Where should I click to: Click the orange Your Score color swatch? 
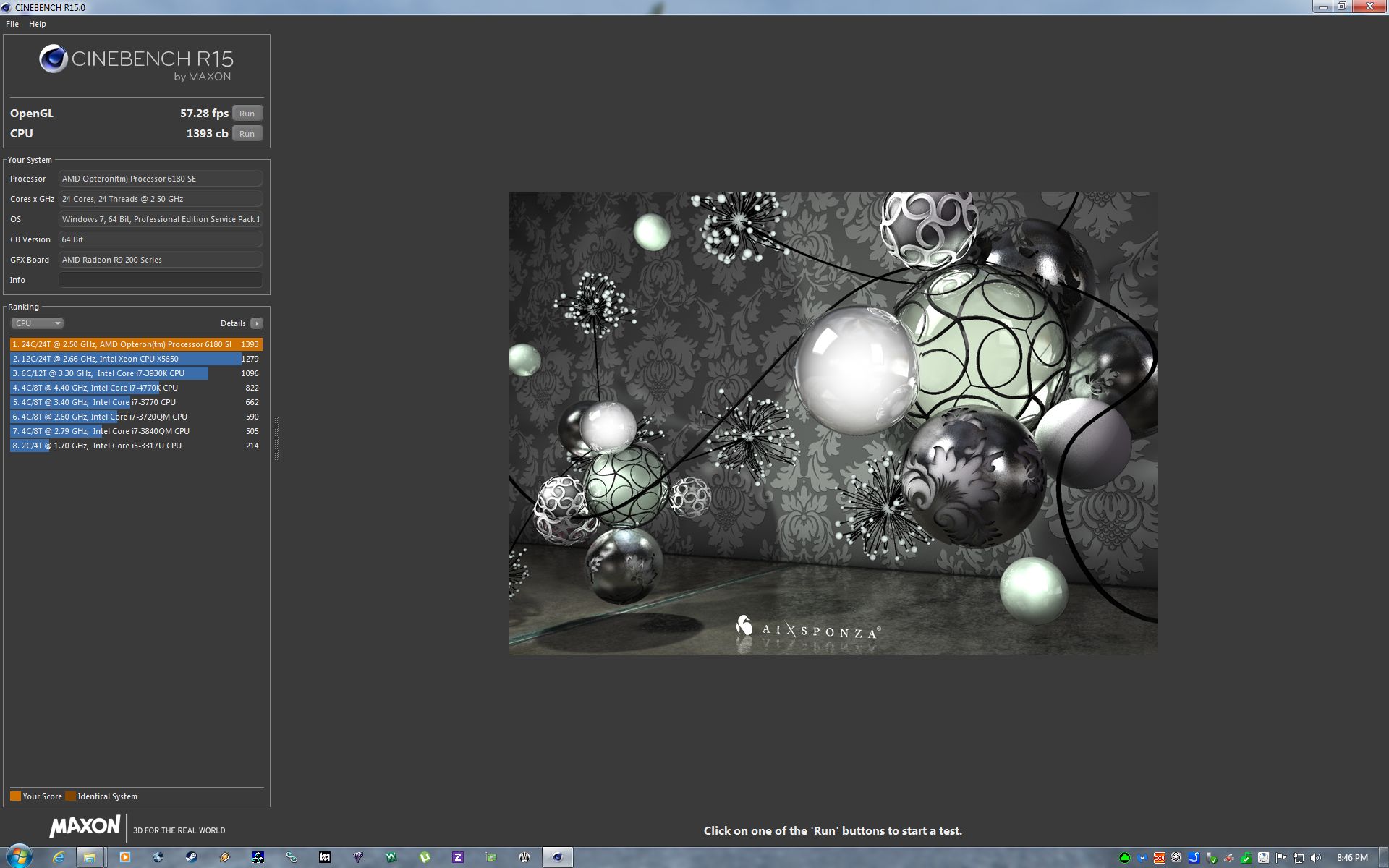click(15, 796)
